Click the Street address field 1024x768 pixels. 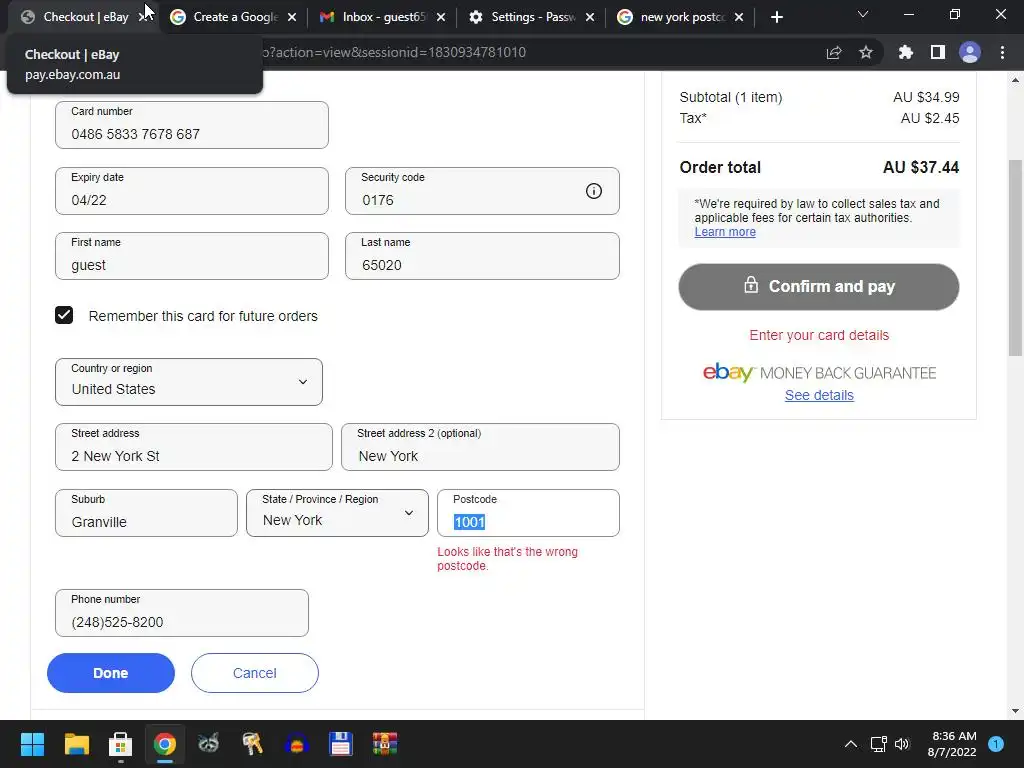pyautogui.click(x=194, y=447)
